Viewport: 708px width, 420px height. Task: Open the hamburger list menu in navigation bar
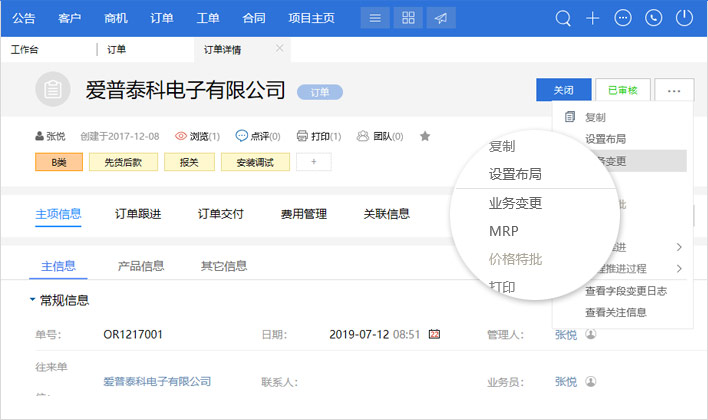click(374, 18)
